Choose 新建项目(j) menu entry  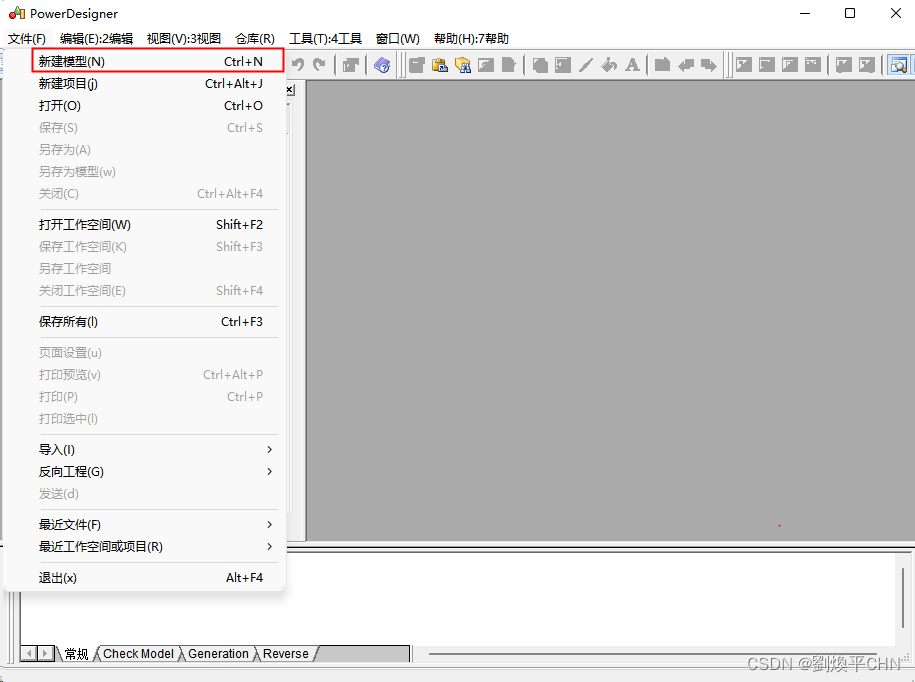pos(151,83)
